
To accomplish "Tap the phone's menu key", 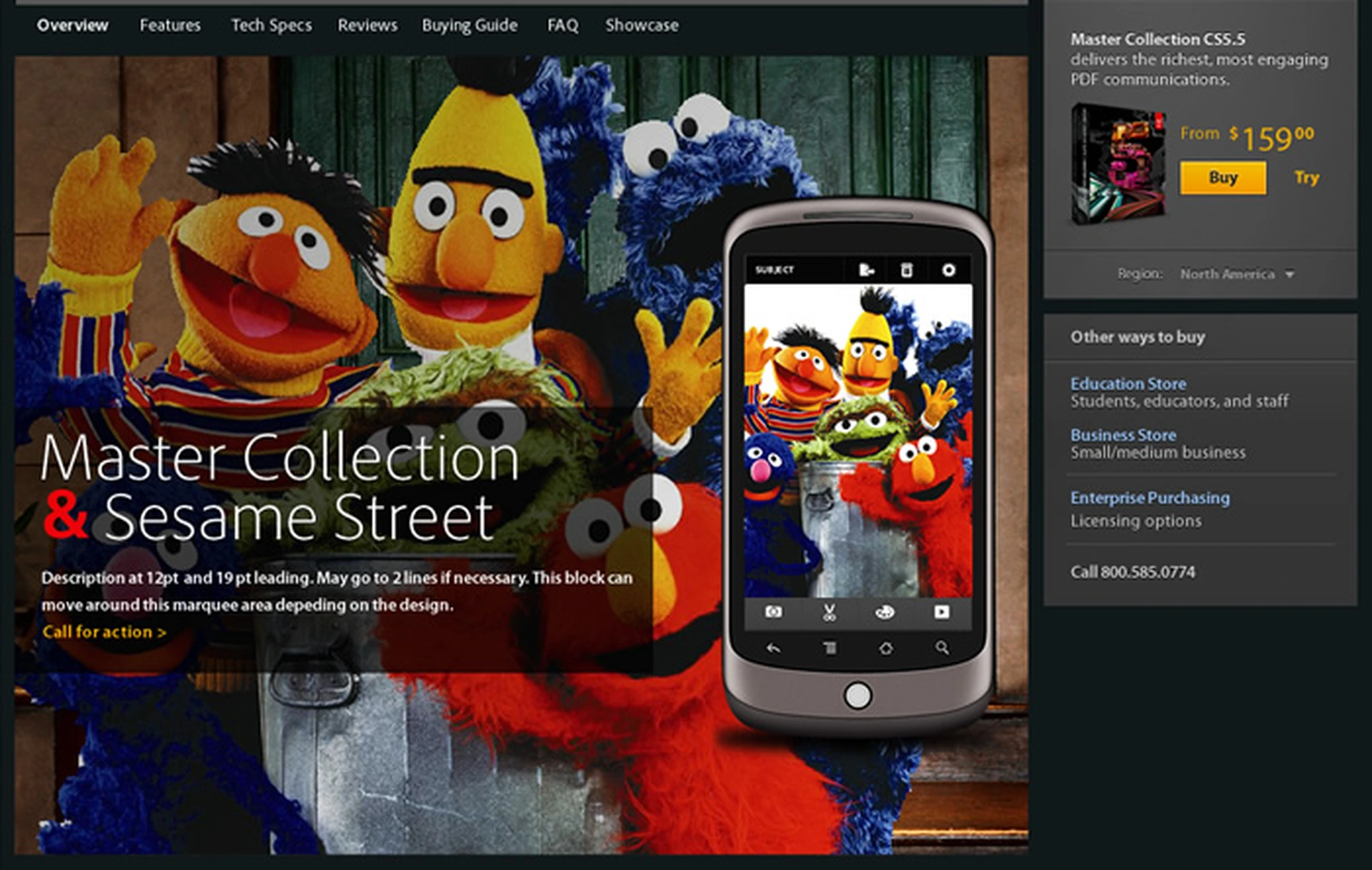I will pos(830,649).
